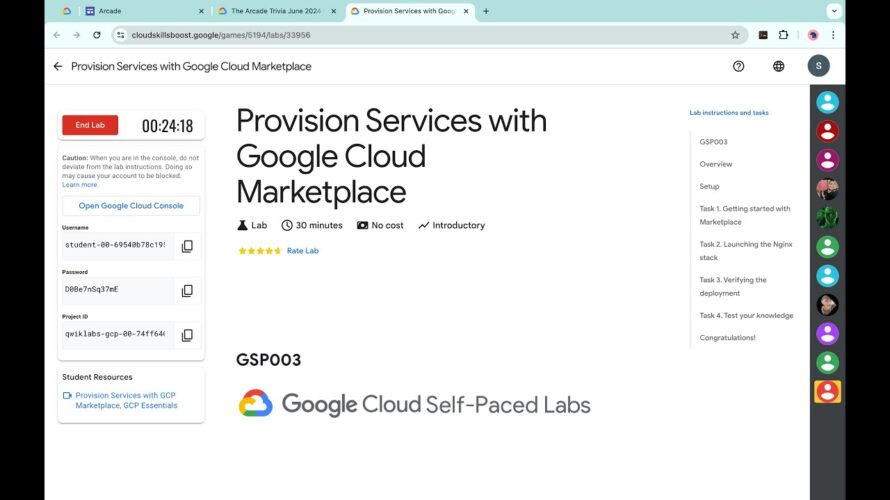Viewport: 890px width, 500px height.
Task: Go to Task 2 Launching the Nginx stack
Action: click(746, 251)
